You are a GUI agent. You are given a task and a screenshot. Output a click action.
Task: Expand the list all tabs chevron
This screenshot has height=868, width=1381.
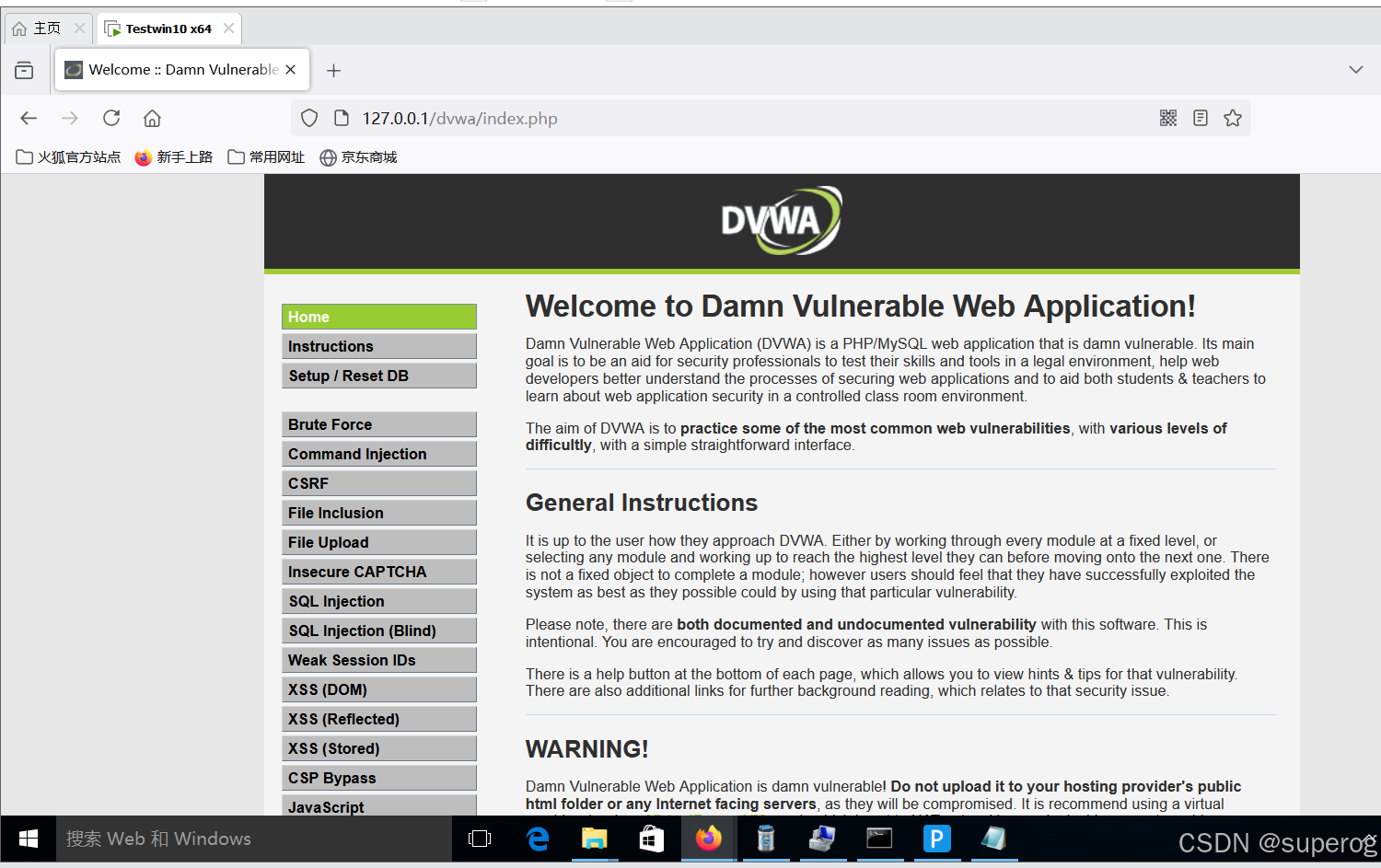[1356, 70]
